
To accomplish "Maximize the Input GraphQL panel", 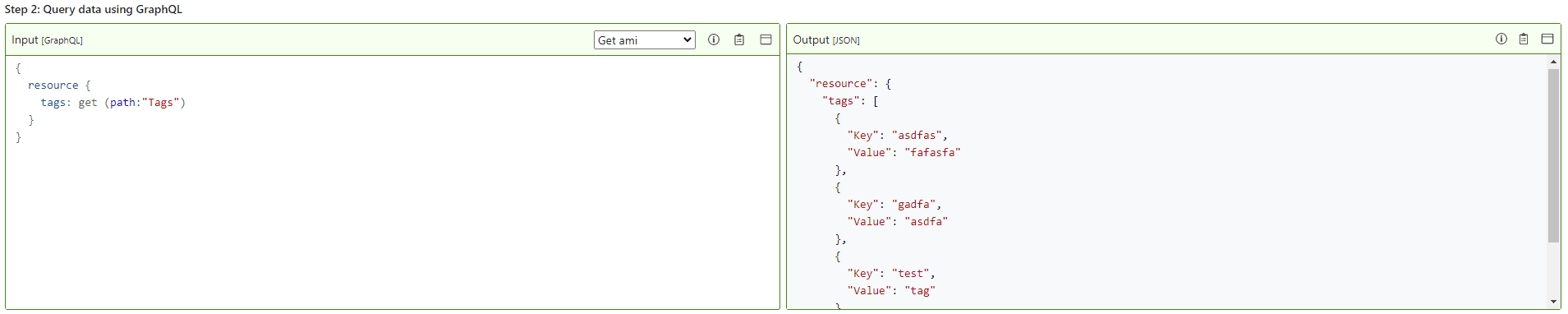I will 766,39.
